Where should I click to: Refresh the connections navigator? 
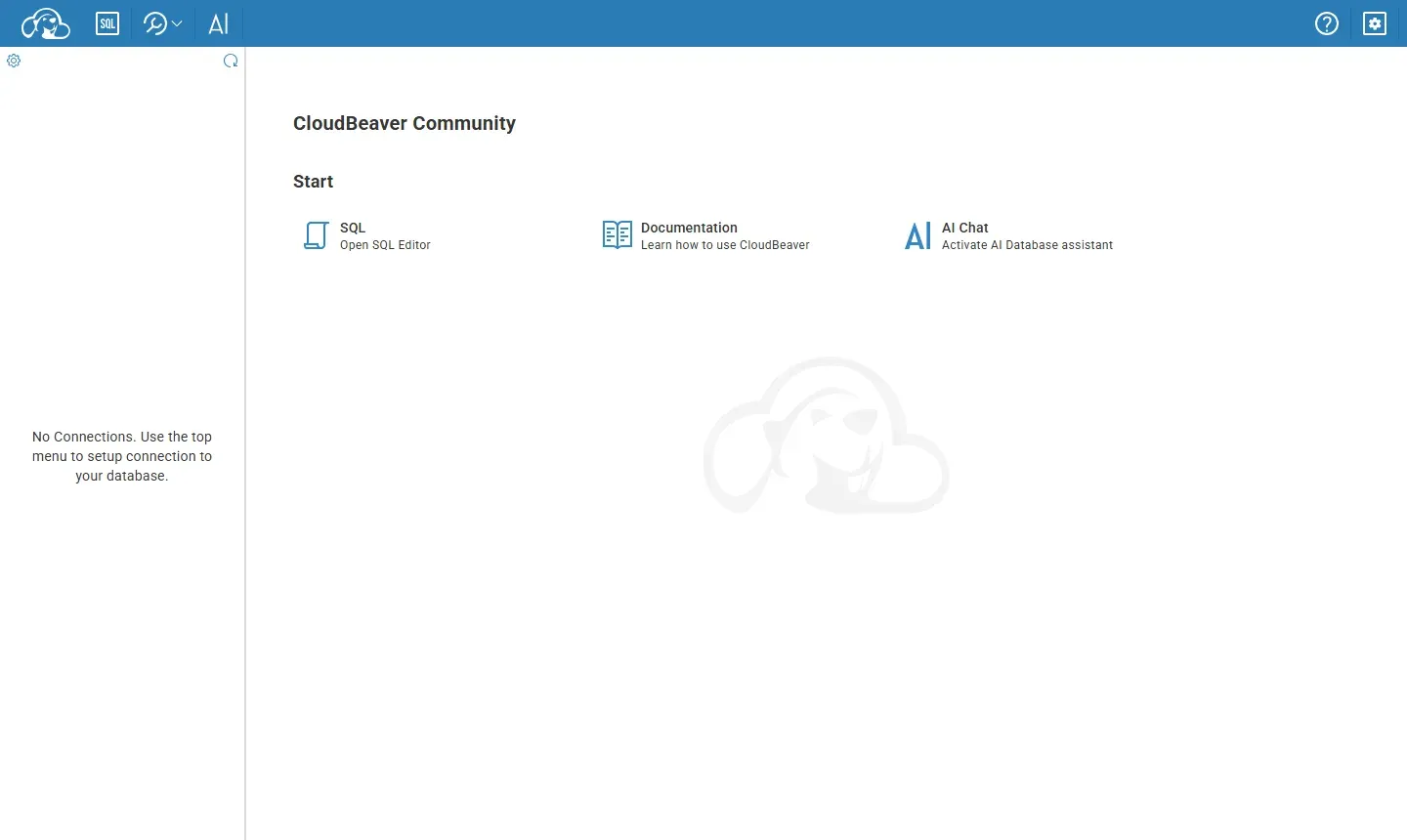231,61
